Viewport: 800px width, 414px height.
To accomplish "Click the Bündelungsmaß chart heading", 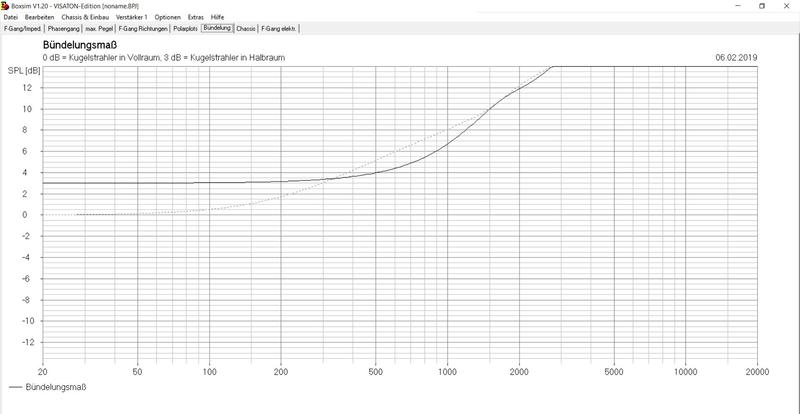I will tap(80, 45).
